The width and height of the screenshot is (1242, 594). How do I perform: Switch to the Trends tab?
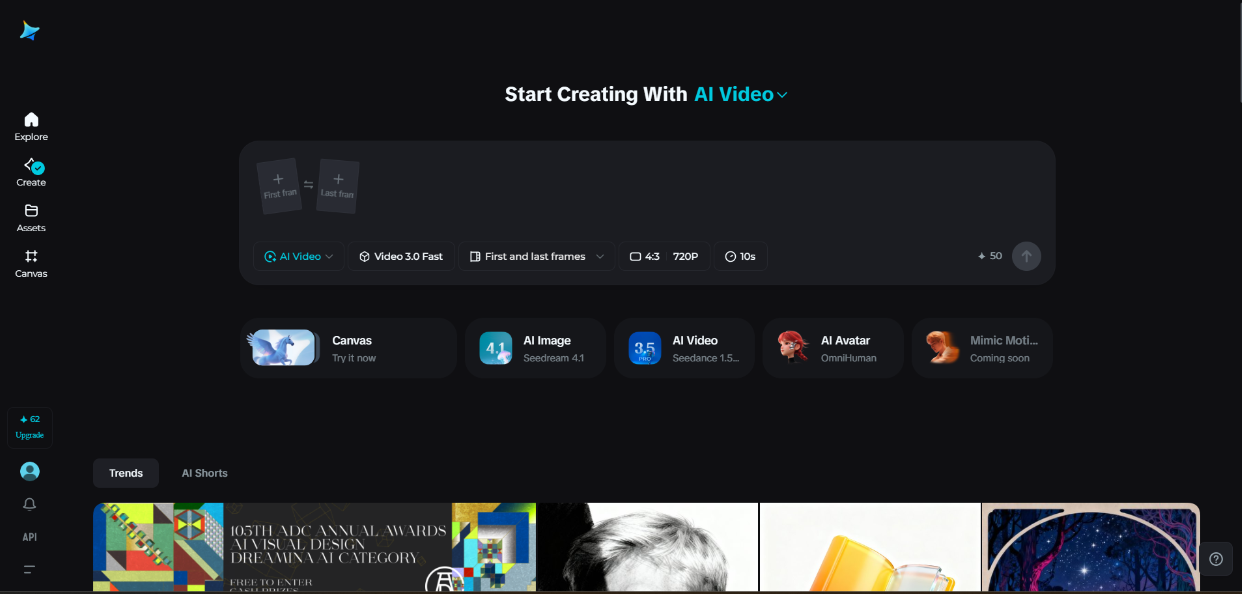pyautogui.click(x=126, y=473)
